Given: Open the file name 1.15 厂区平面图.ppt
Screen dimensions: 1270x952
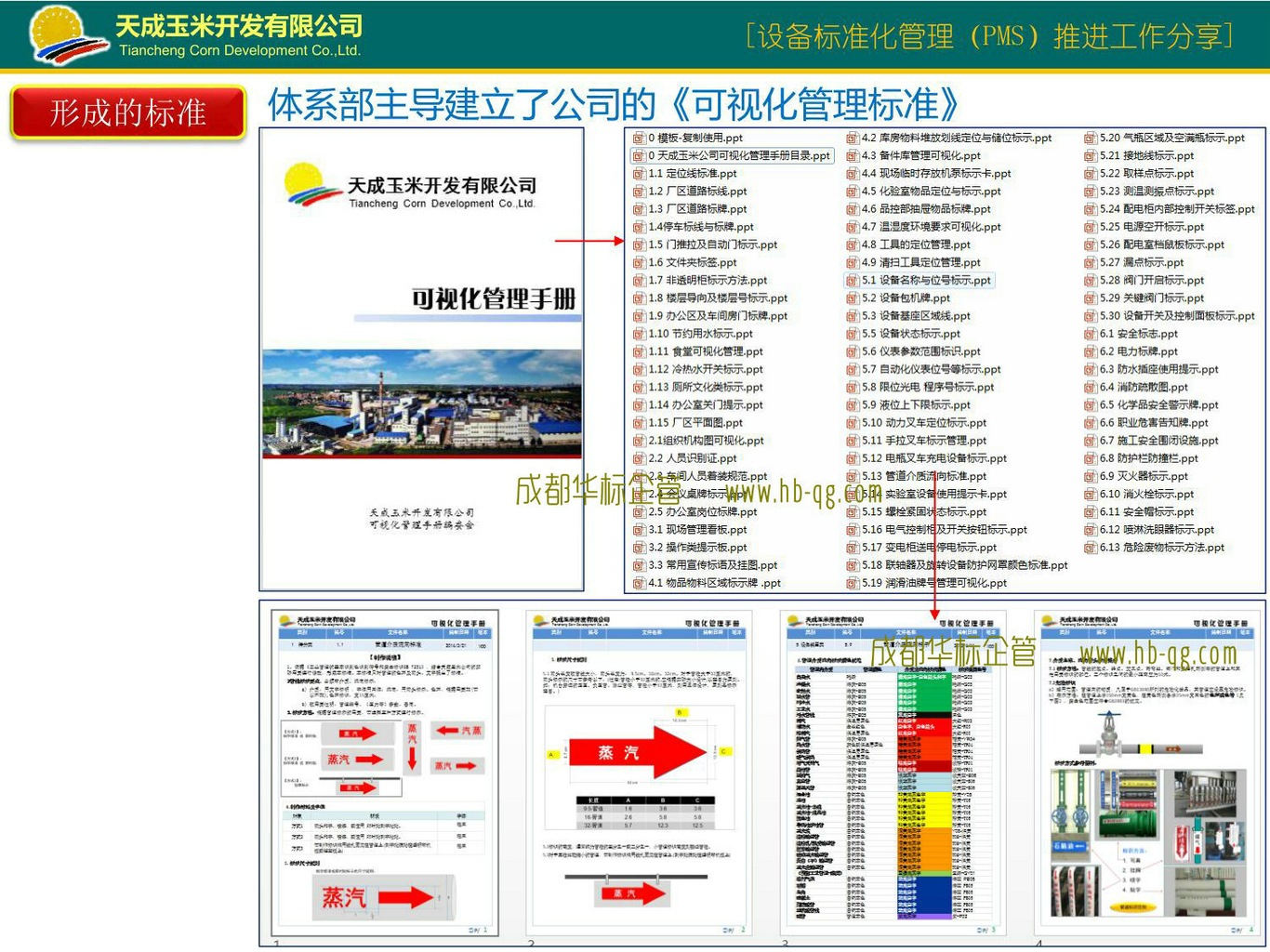Looking at the screenshot, I should (x=708, y=423).
